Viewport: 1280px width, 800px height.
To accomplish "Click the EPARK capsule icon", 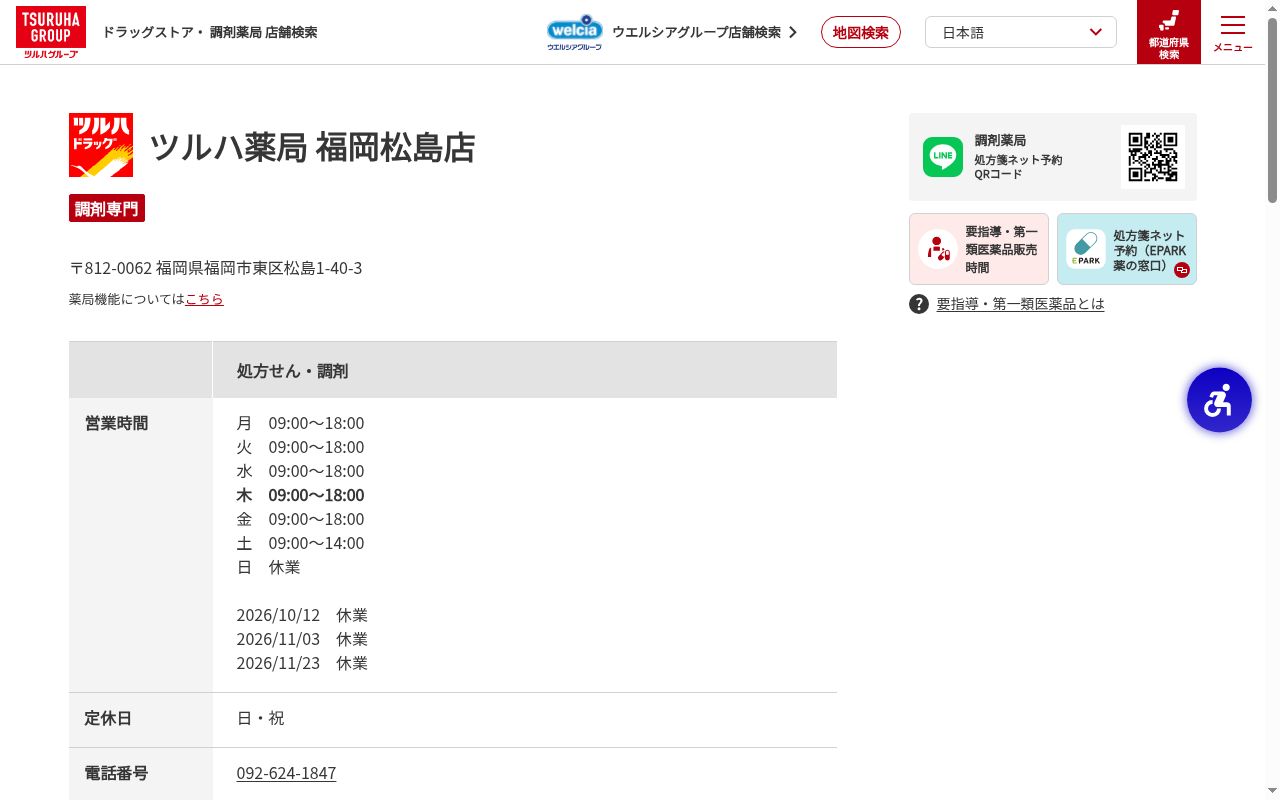I will [x=1085, y=249].
